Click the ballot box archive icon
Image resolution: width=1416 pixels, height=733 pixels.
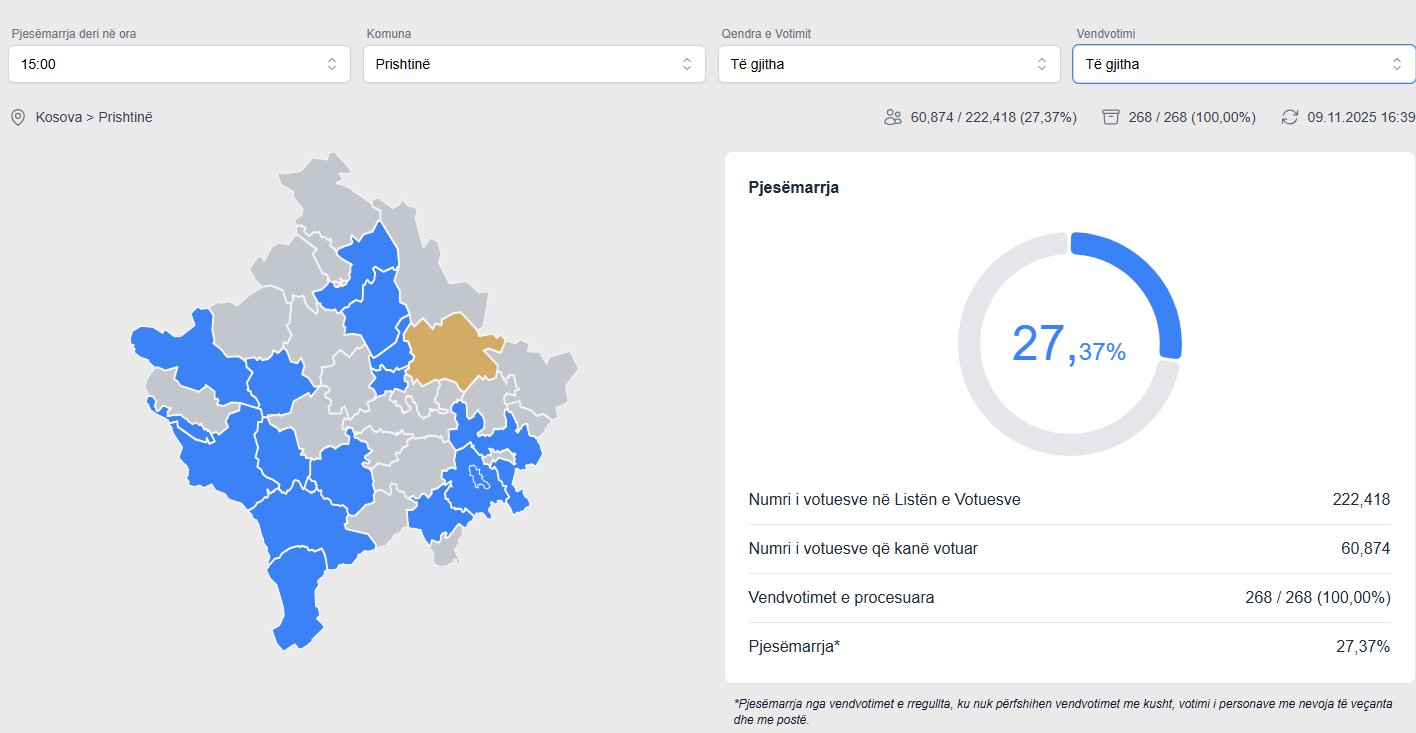click(x=1110, y=117)
